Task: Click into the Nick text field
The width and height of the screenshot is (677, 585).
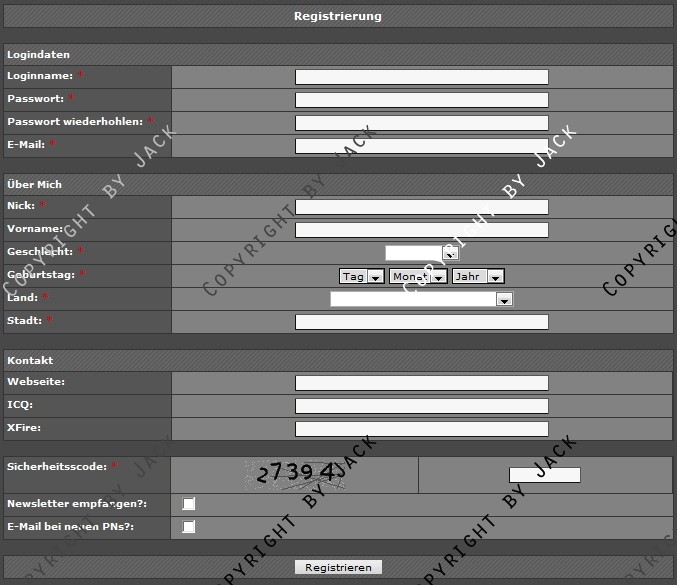Action: pyautogui.click(x=421, y=207)
